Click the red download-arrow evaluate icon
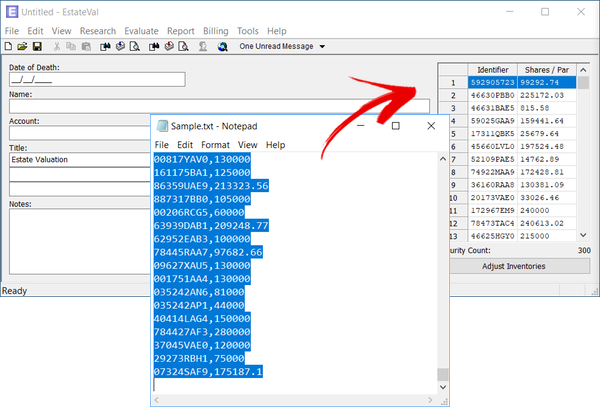The width and height of the screenshot is (600, 407). (x=169, y=46)
